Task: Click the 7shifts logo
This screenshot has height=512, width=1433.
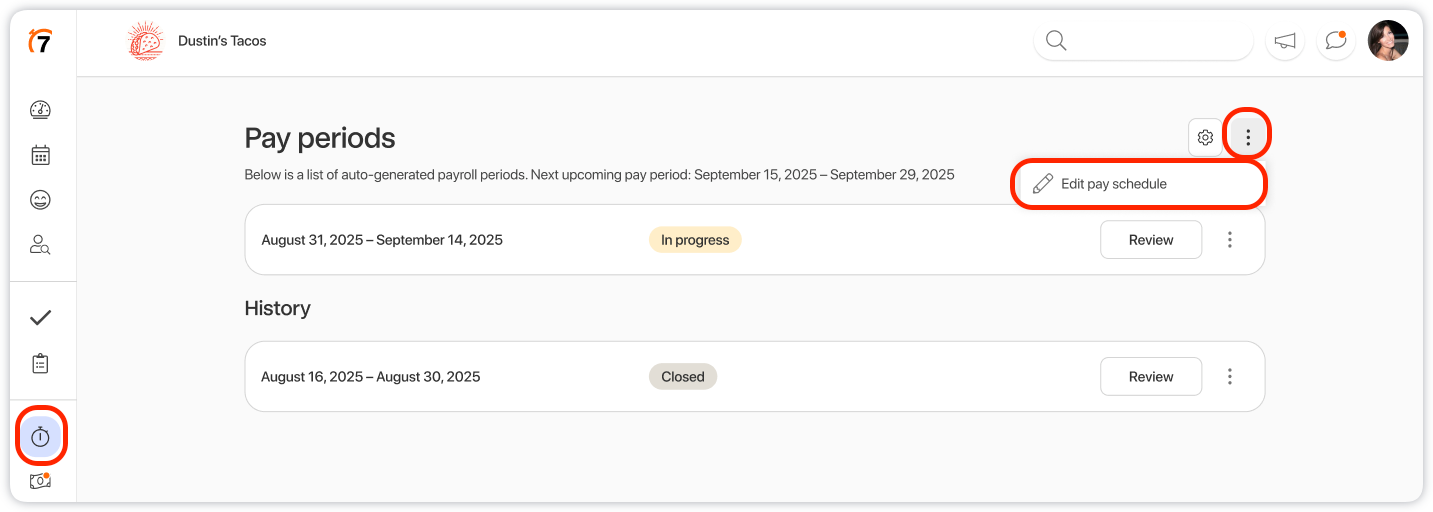Action: 40,41
